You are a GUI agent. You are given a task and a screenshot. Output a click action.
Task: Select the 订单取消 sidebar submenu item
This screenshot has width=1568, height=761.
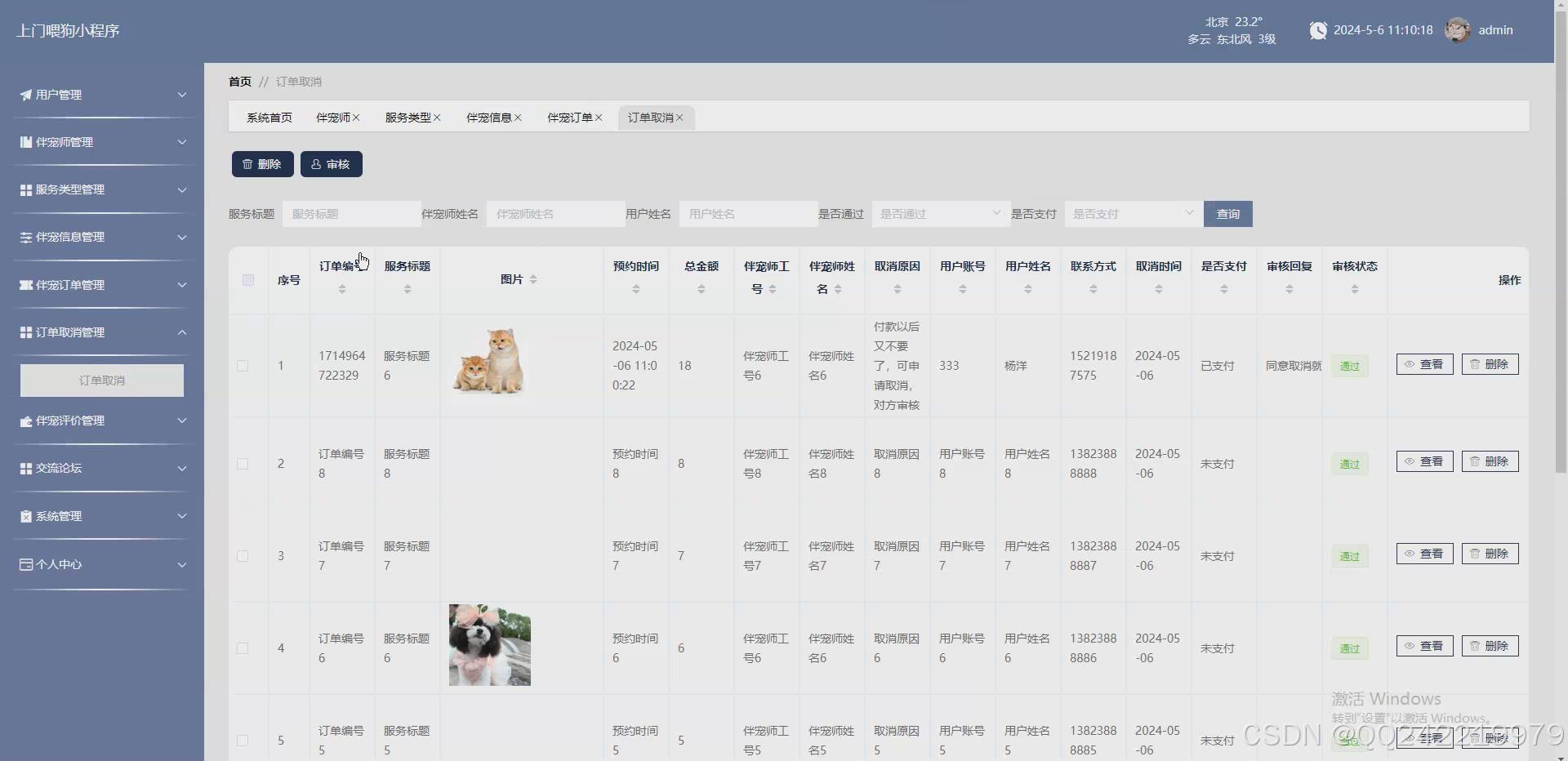pyautogui.click(x=102, y=380)
